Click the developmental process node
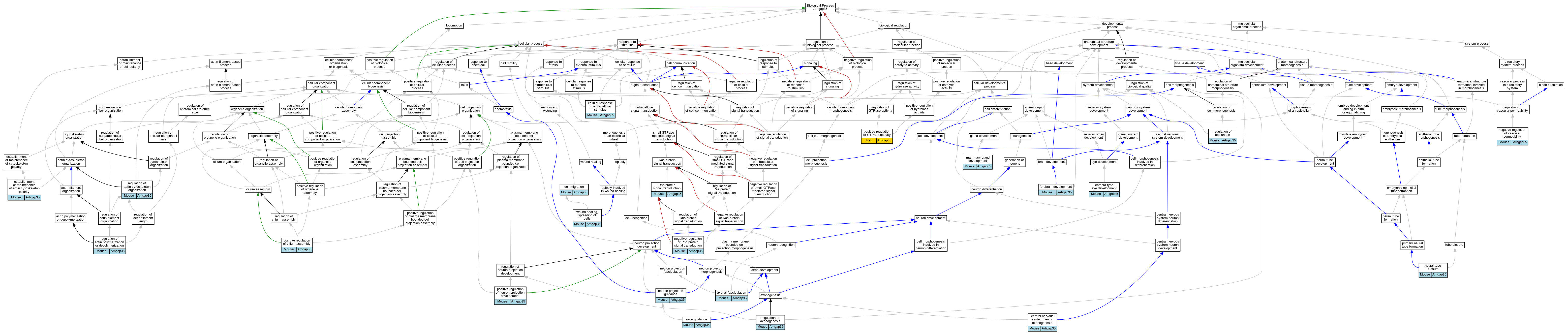Screen dimensions: 1568x334 (1113, 25)
